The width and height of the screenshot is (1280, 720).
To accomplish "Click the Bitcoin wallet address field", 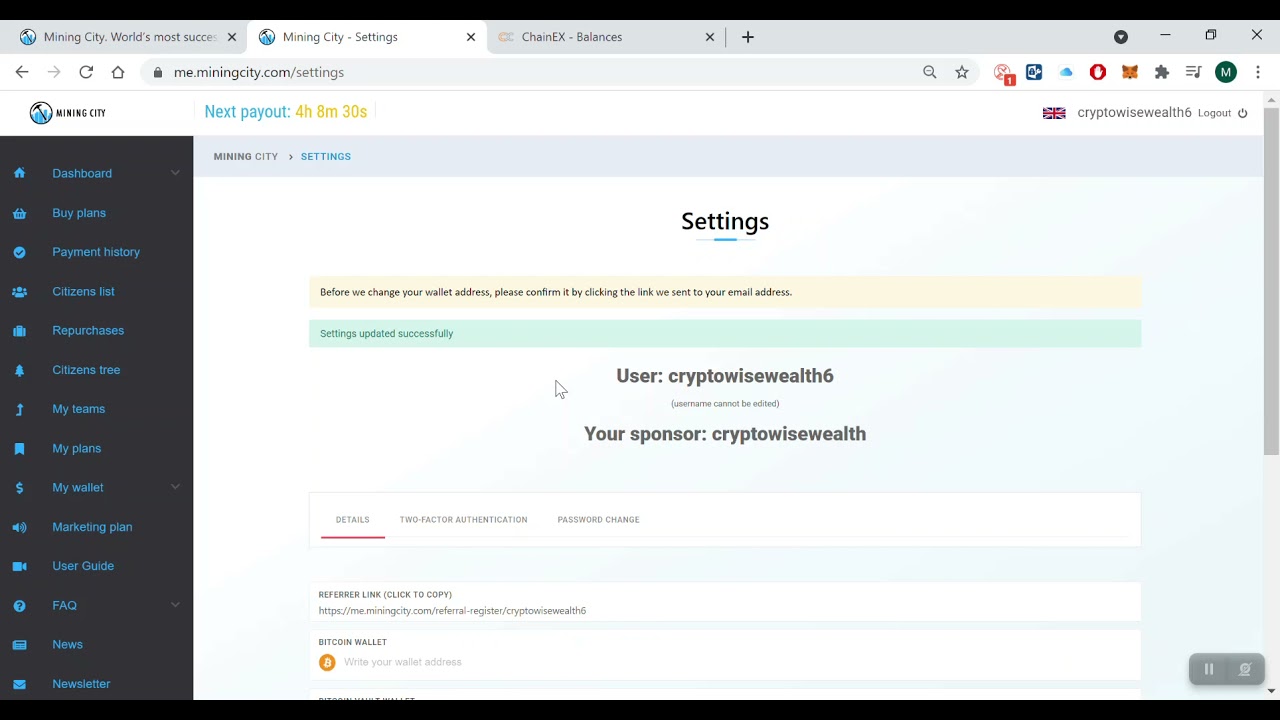I will (x=725, y=662).
